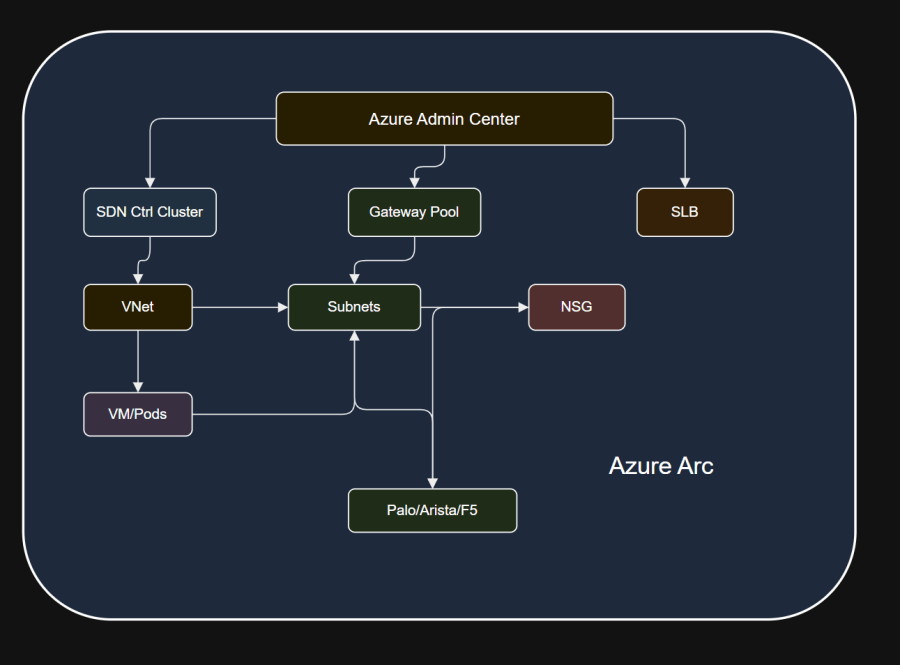
Task: Select the NSG node
Action: coord(577,307)
